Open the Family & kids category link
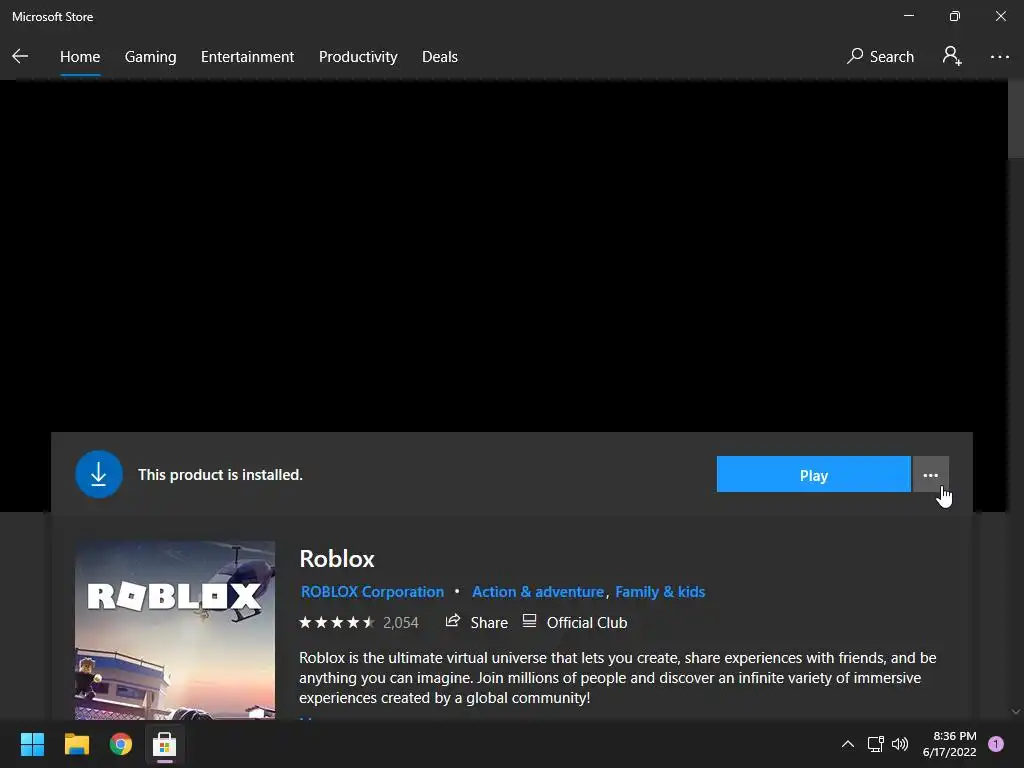 pyautogui.click(x=660, y=592)
